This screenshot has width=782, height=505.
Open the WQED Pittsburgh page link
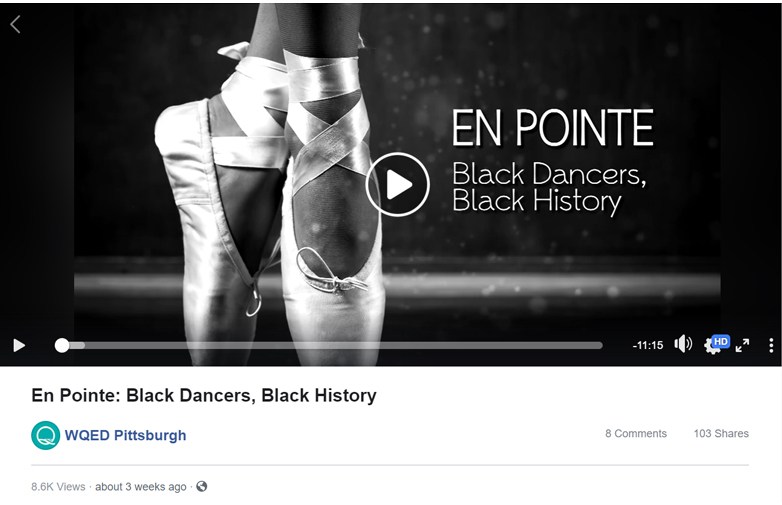tap(125, 435)
